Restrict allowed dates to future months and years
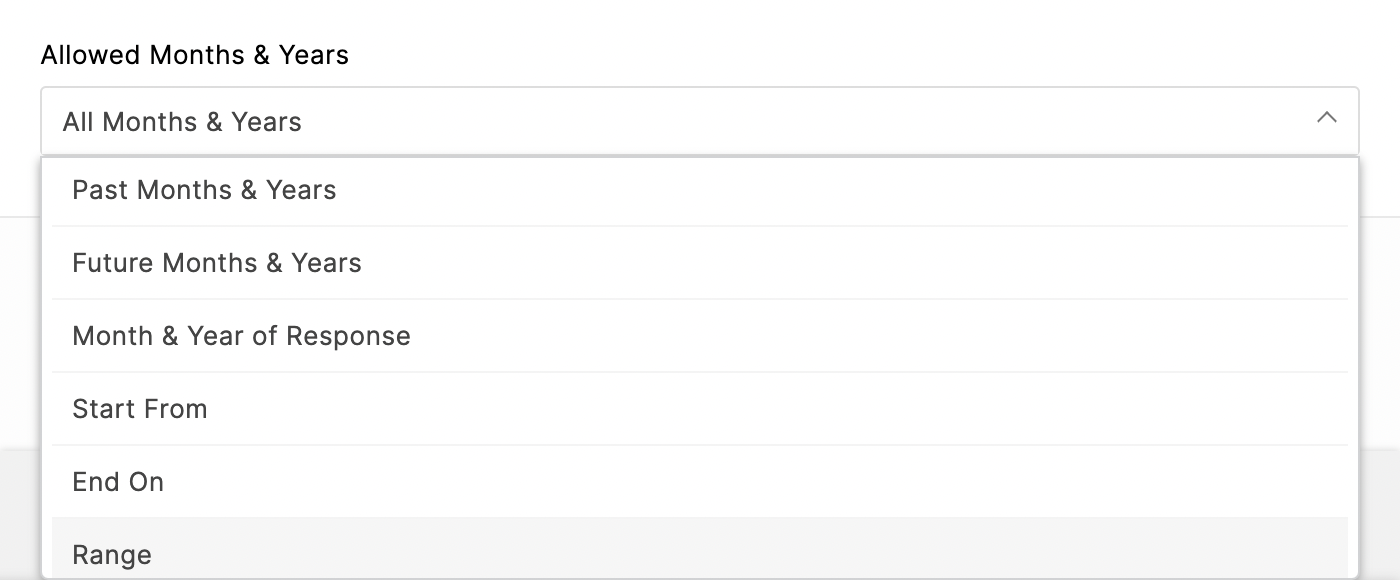The image size is (1400, 580). click(217, 263)
